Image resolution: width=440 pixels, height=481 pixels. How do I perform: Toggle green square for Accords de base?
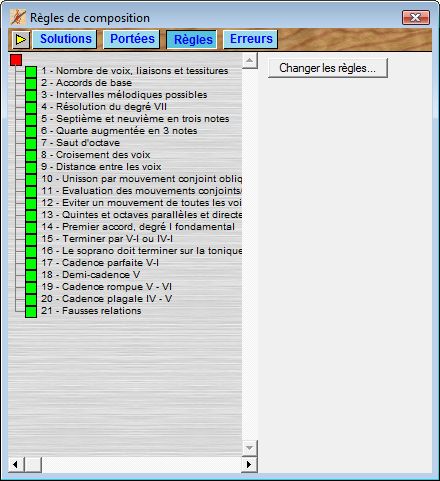pos(31,84)
